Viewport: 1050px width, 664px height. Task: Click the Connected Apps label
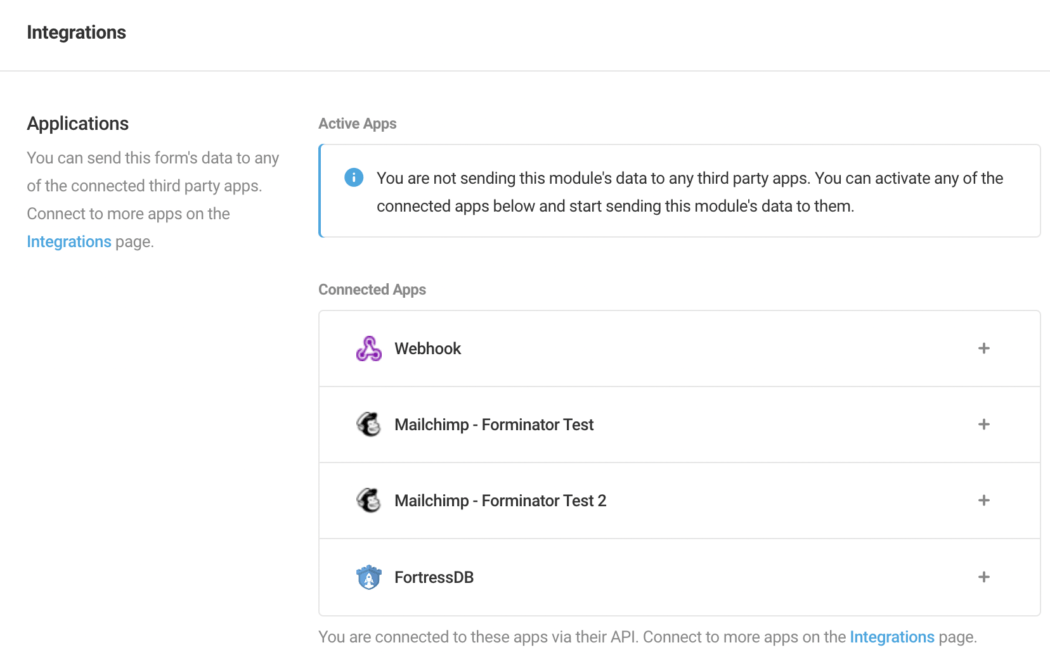(372, 290)
